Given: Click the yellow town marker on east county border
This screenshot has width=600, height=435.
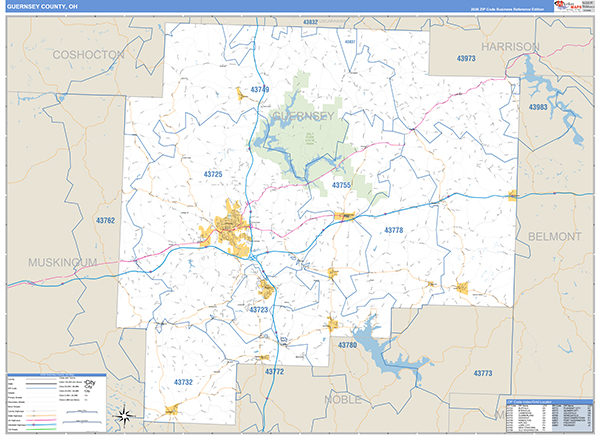Looking at the screenshot, I should point(512,196).
